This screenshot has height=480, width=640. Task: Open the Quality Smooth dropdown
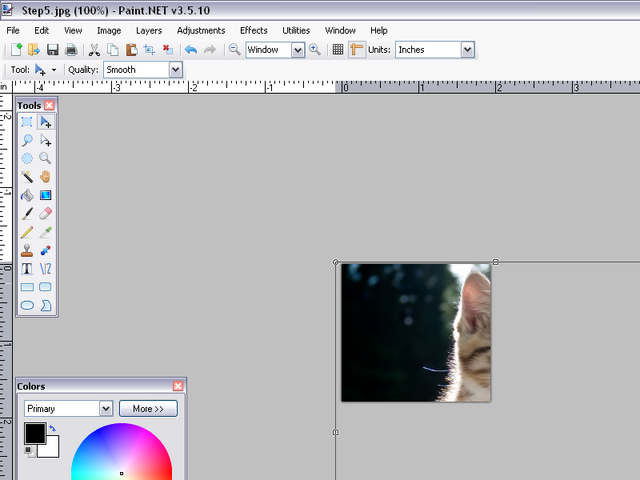(x=176, y=70)
